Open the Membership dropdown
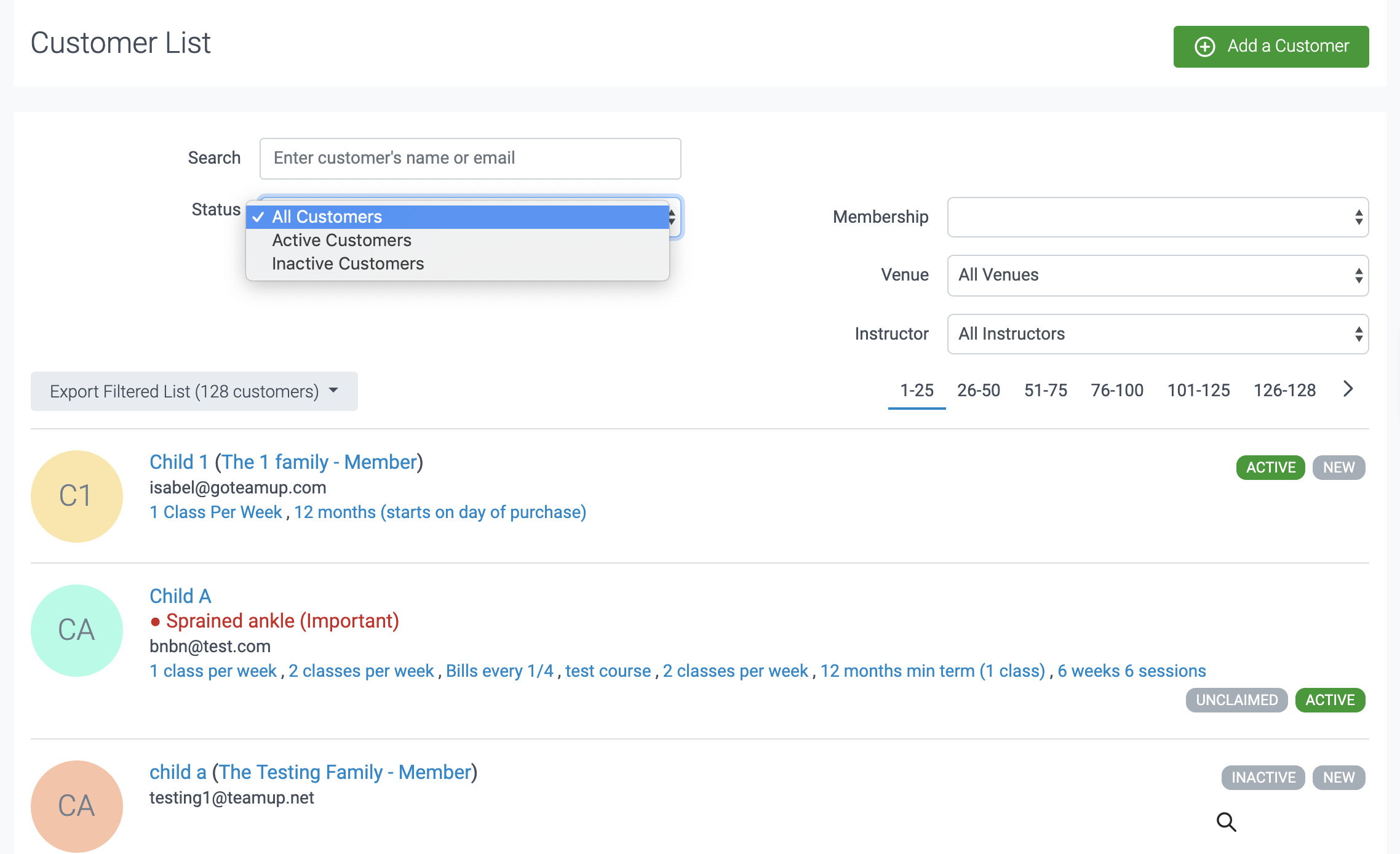This screenshot has height=854, width=1400. coord(1157,217)
